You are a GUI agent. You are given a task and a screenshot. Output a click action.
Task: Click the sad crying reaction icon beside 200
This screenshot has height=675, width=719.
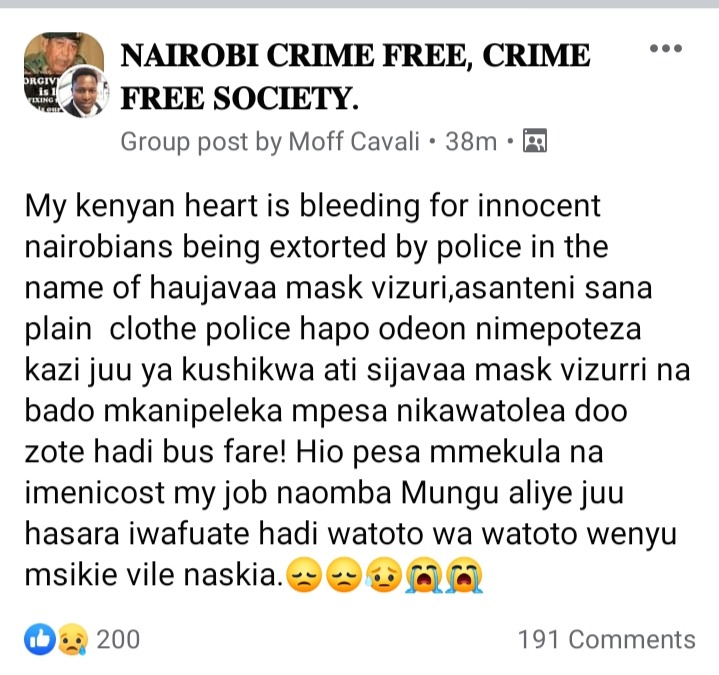point(72,639)
